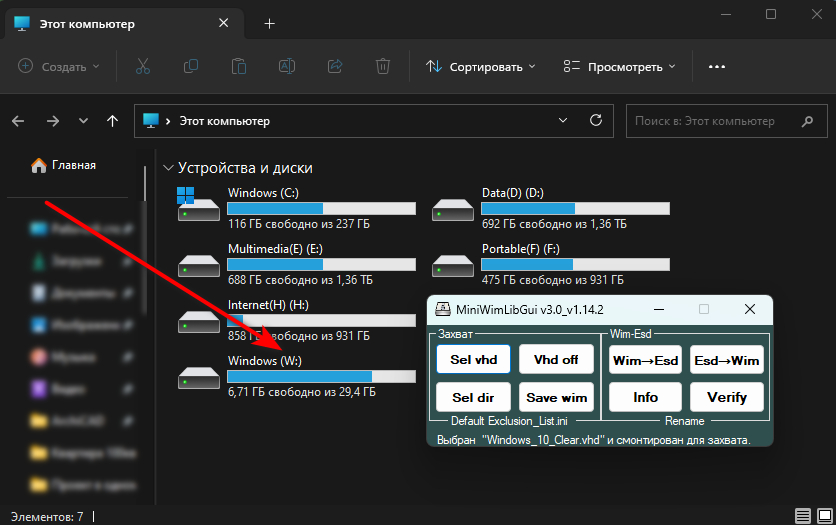Select the Internet(H) (H:) drive icon
Screen dimensions: 836x525
pyautogui.click(x=199, y=321)
